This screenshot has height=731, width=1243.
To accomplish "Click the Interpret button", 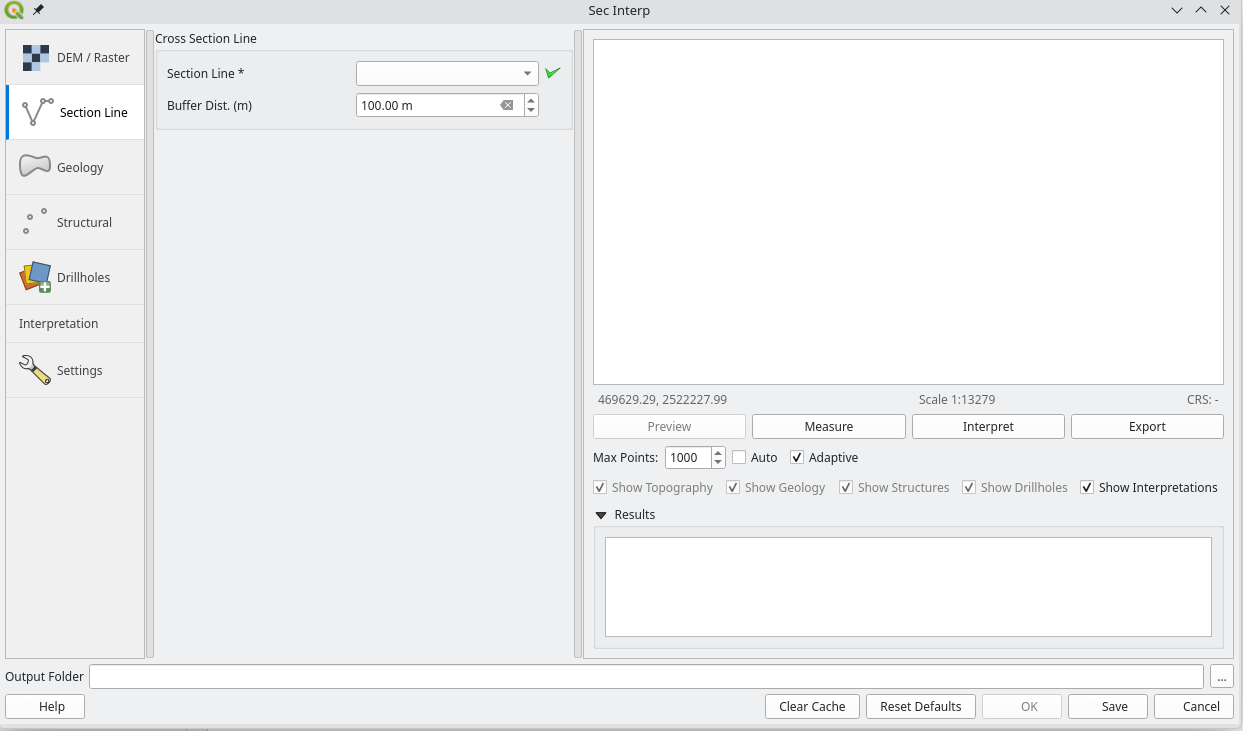I will click(x=987, y=426).
